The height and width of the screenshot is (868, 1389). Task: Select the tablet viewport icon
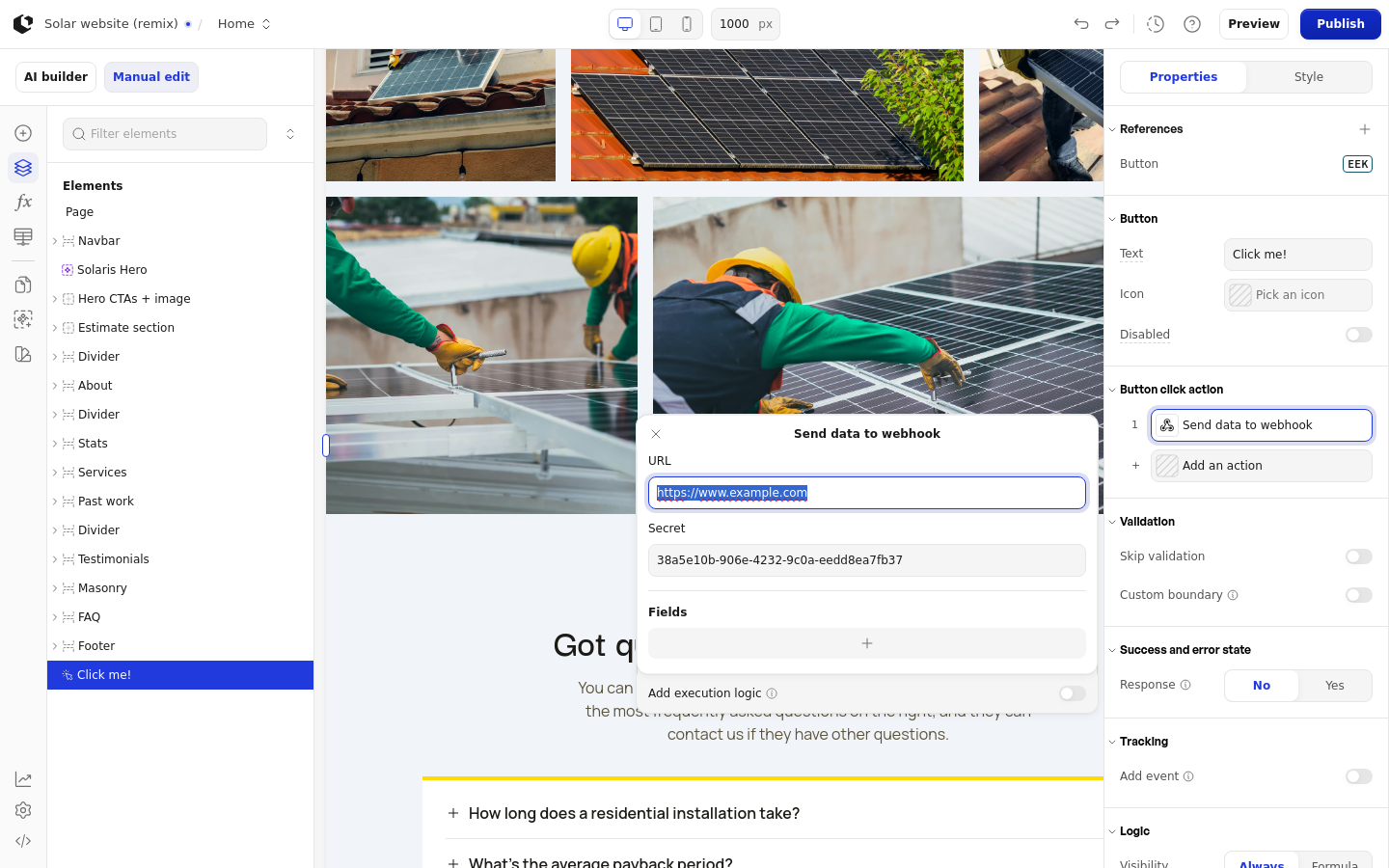click(x=656, y=24)
